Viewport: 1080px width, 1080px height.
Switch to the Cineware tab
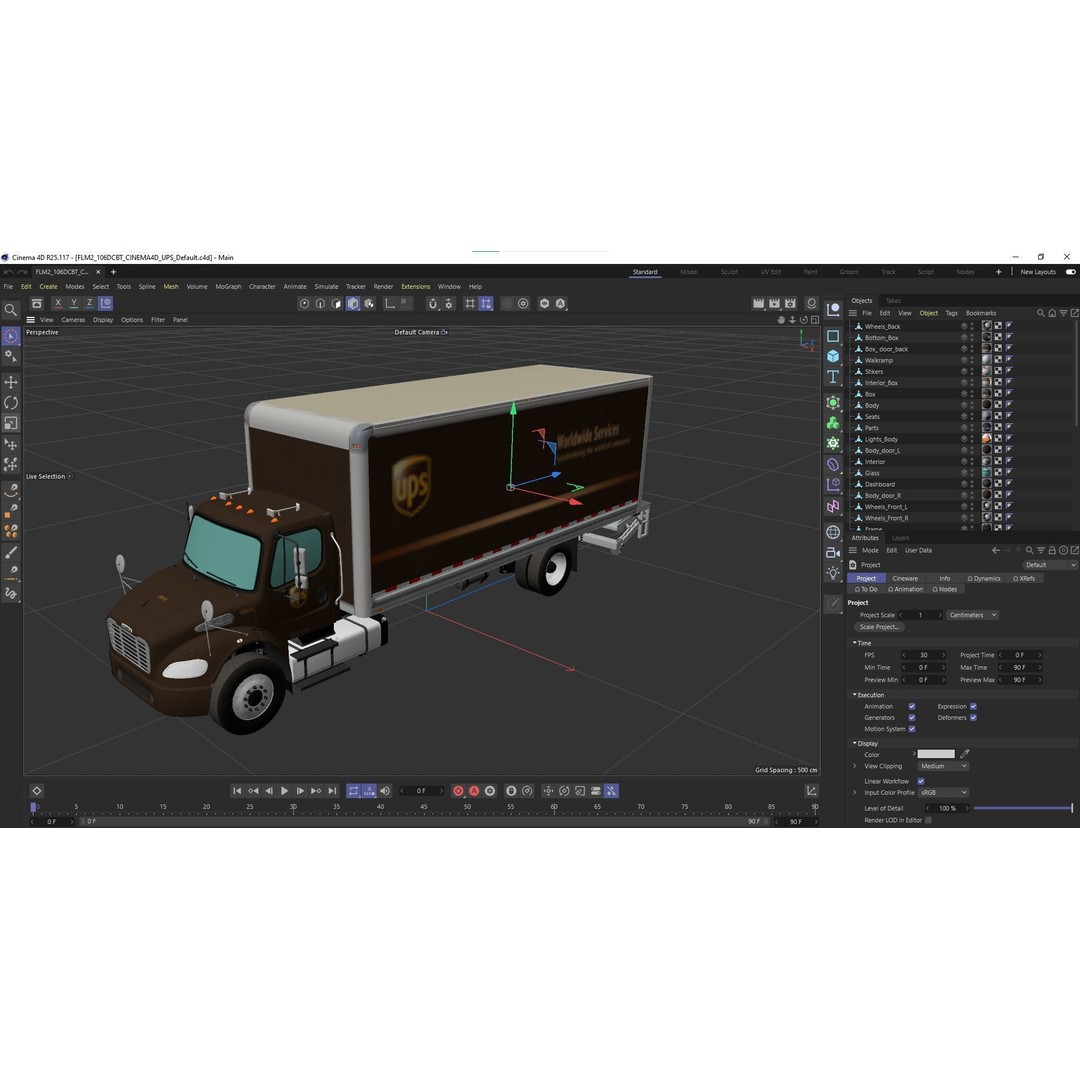point(905,579)
